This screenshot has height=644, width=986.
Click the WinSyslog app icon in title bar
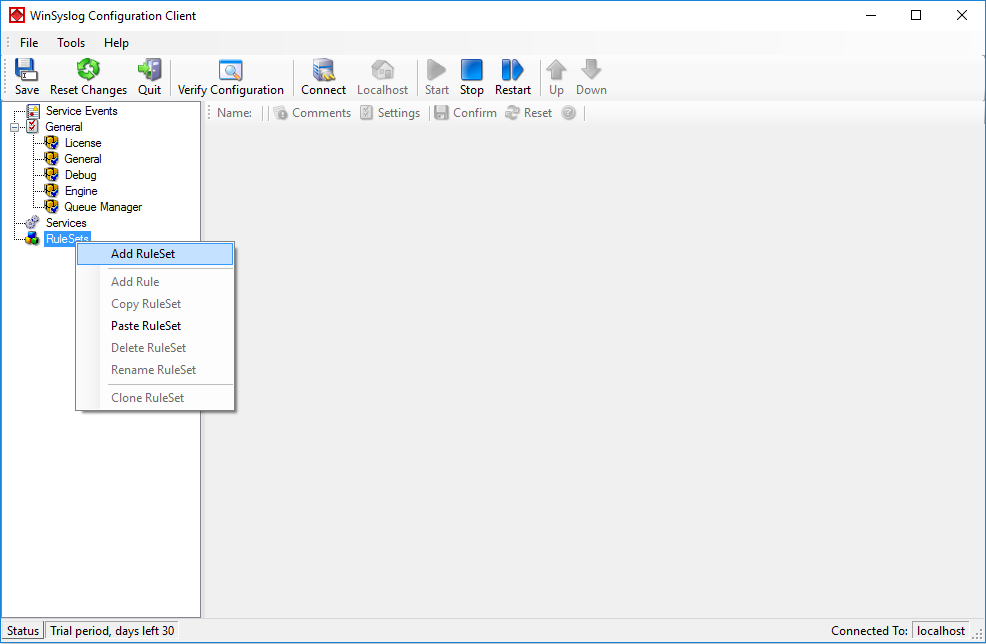(x=17, y=15)
